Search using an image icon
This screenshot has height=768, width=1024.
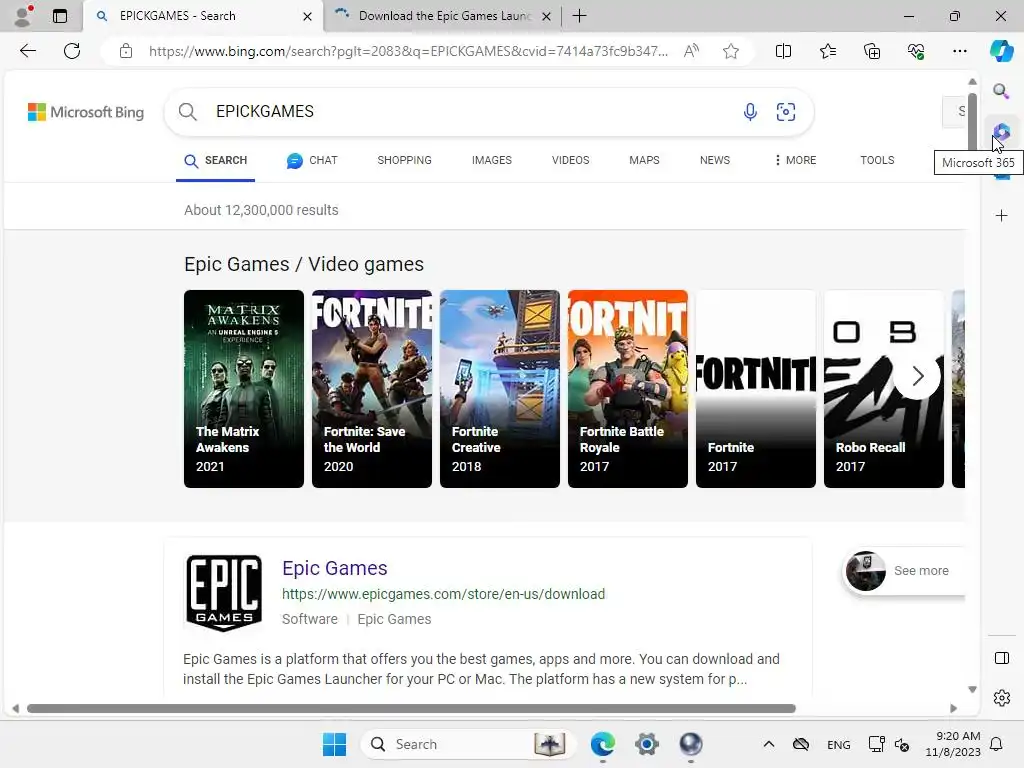(786, 112)
